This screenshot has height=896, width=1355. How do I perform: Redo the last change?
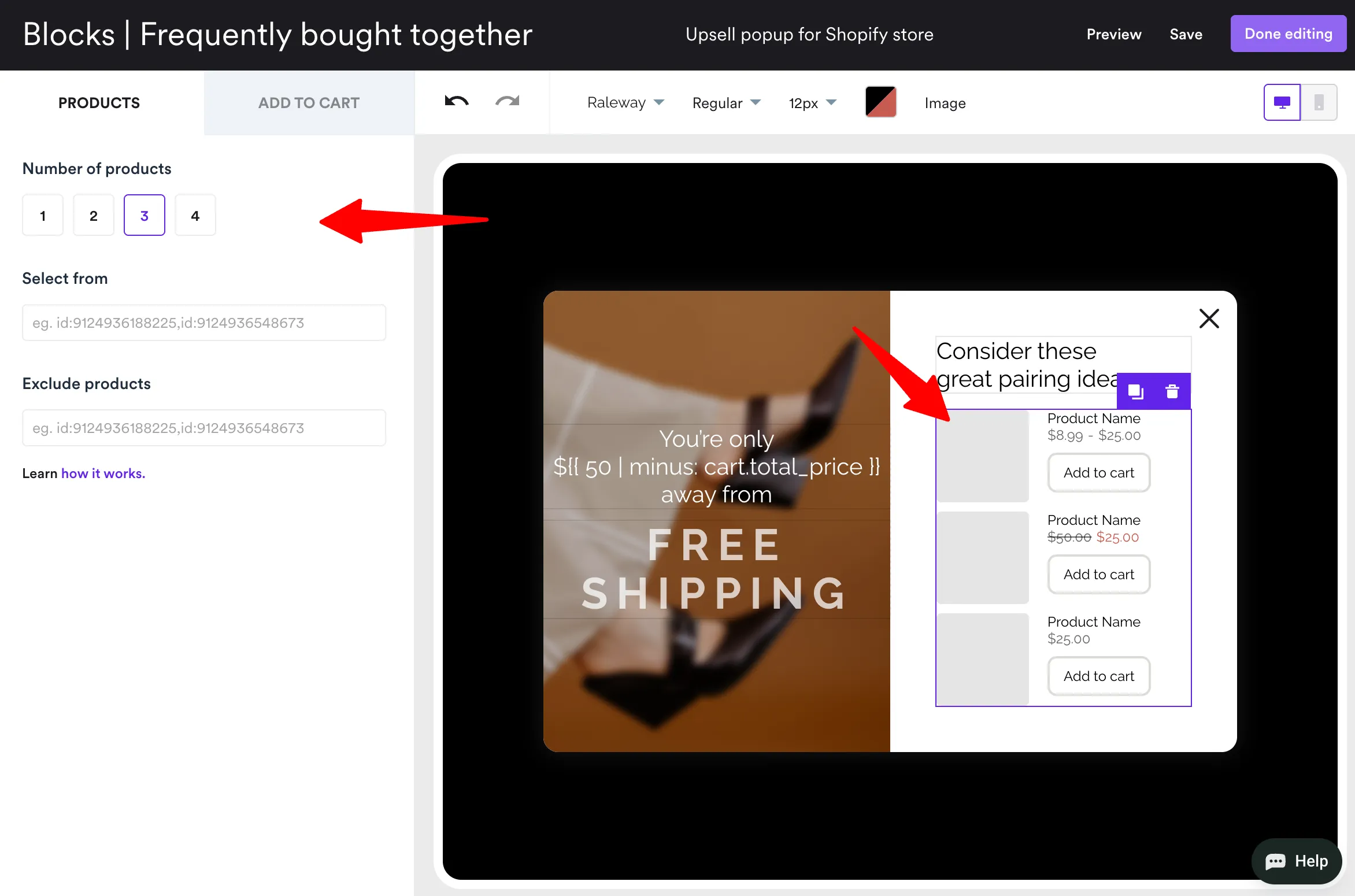[x=506, y=102]
